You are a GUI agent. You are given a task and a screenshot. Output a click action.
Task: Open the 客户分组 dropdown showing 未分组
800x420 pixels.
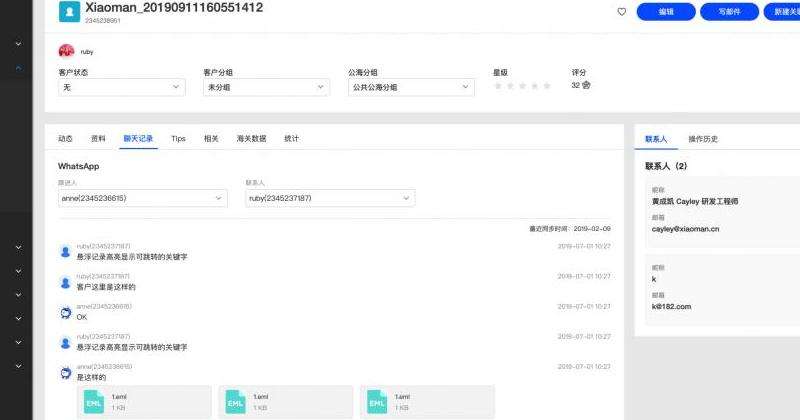pos(266,88)
